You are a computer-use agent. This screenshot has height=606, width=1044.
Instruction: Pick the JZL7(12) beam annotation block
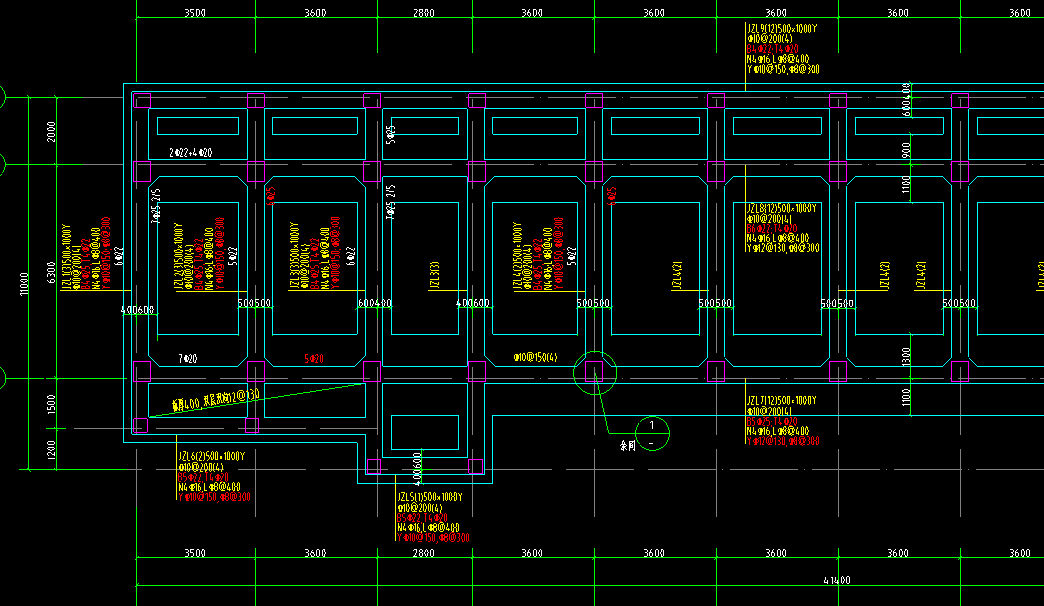tap(783, 420)
